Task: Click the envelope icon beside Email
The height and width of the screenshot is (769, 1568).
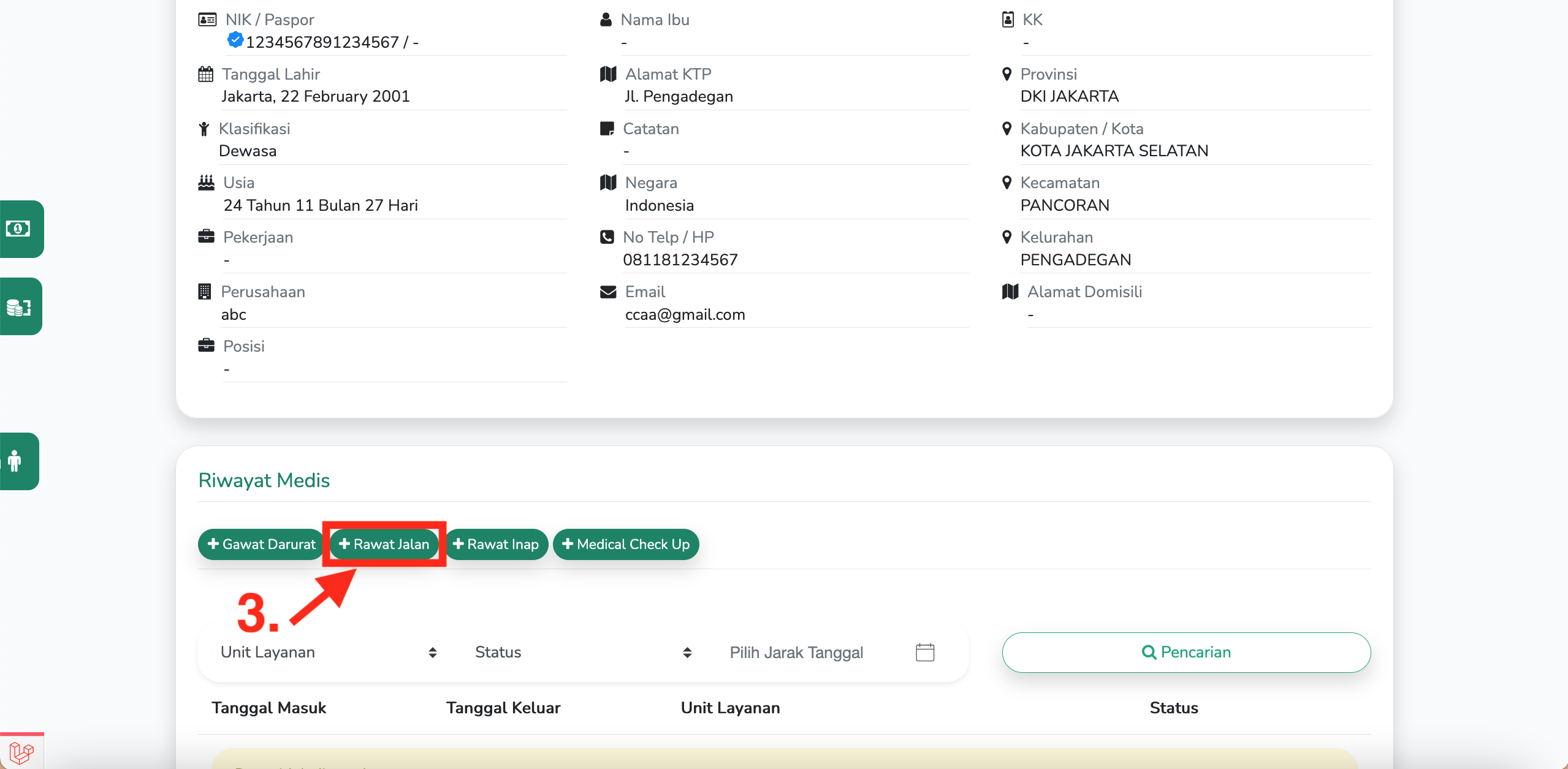Action: click(607, 292)
